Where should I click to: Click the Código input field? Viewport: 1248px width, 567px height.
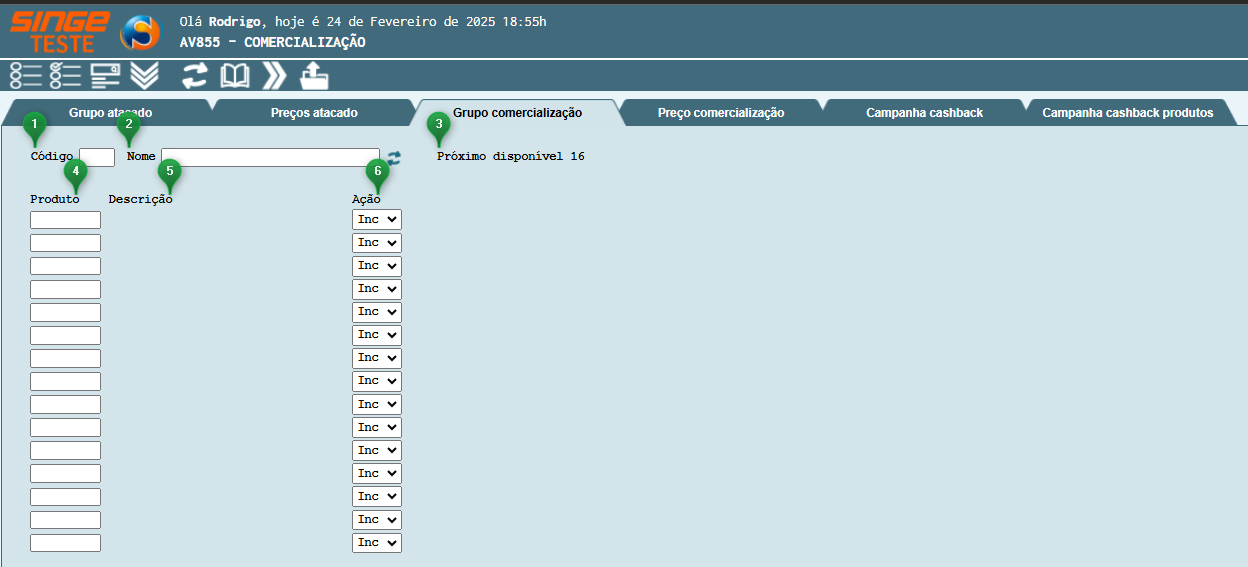97,157
